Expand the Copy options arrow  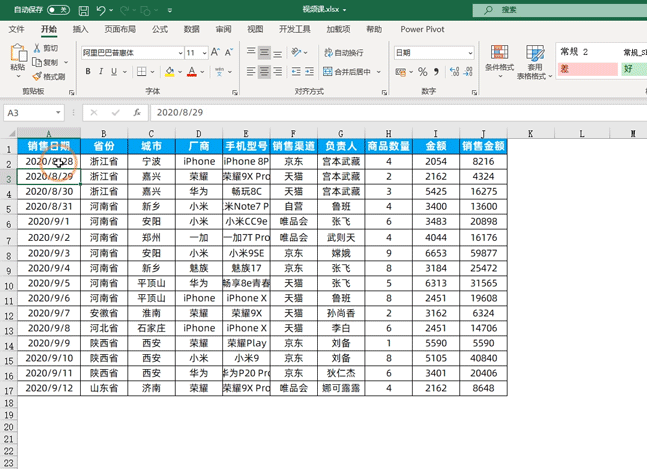(66, 62)
